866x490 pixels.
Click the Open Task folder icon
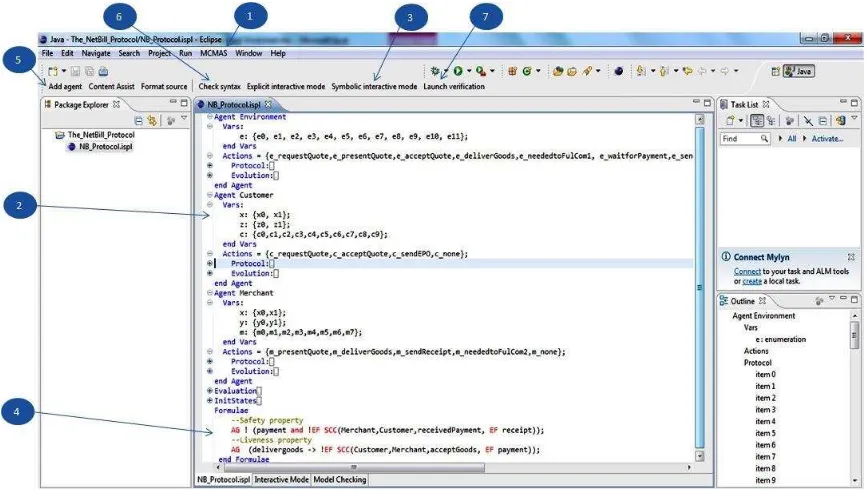[572, 71]
